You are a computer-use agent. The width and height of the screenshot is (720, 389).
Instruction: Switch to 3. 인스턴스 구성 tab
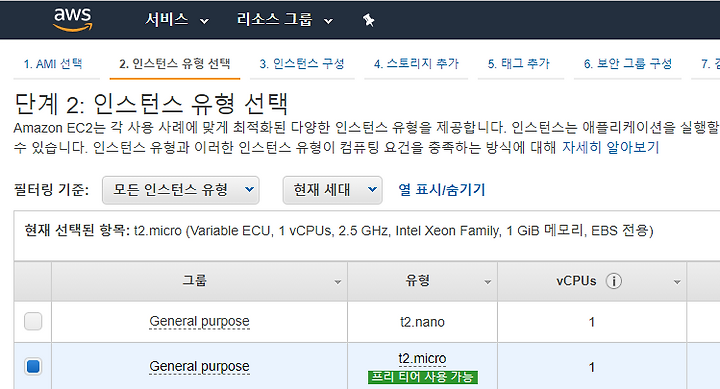pos(302,64)
